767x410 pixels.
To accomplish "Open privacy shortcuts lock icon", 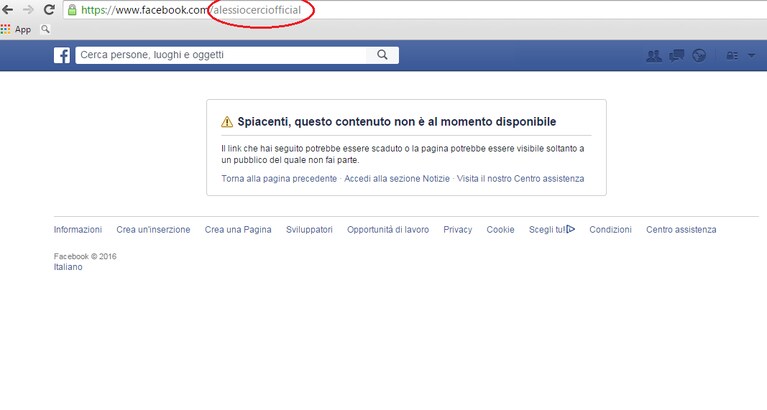I will pos(732,56).
